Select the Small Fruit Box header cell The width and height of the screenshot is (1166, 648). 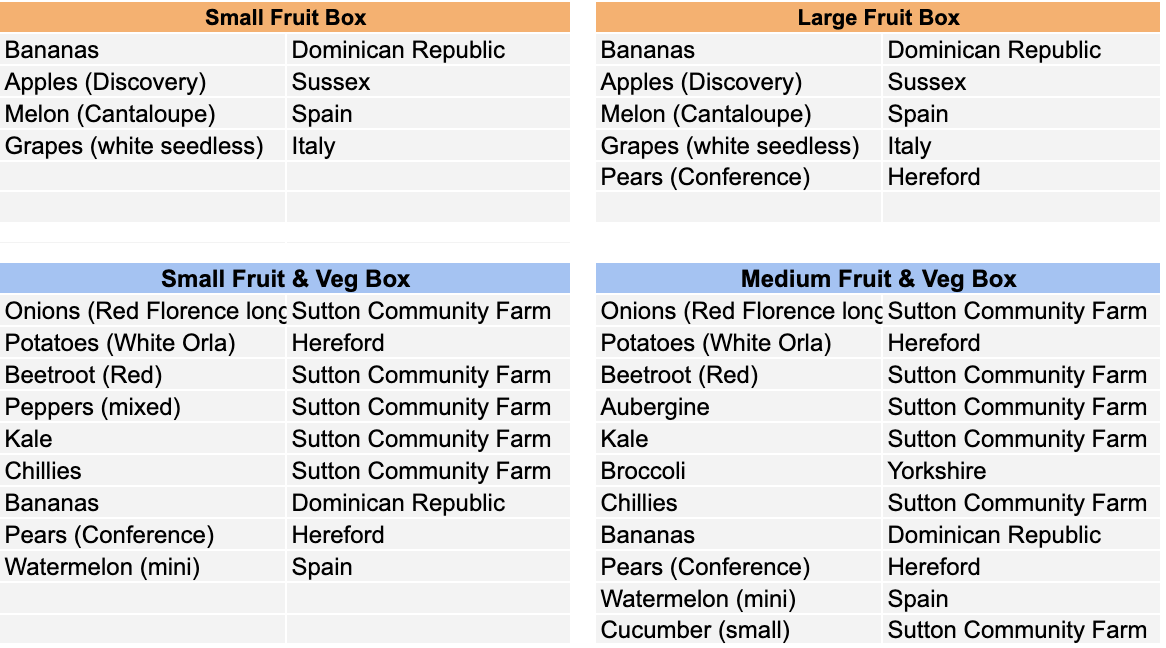tap(285, 17)
